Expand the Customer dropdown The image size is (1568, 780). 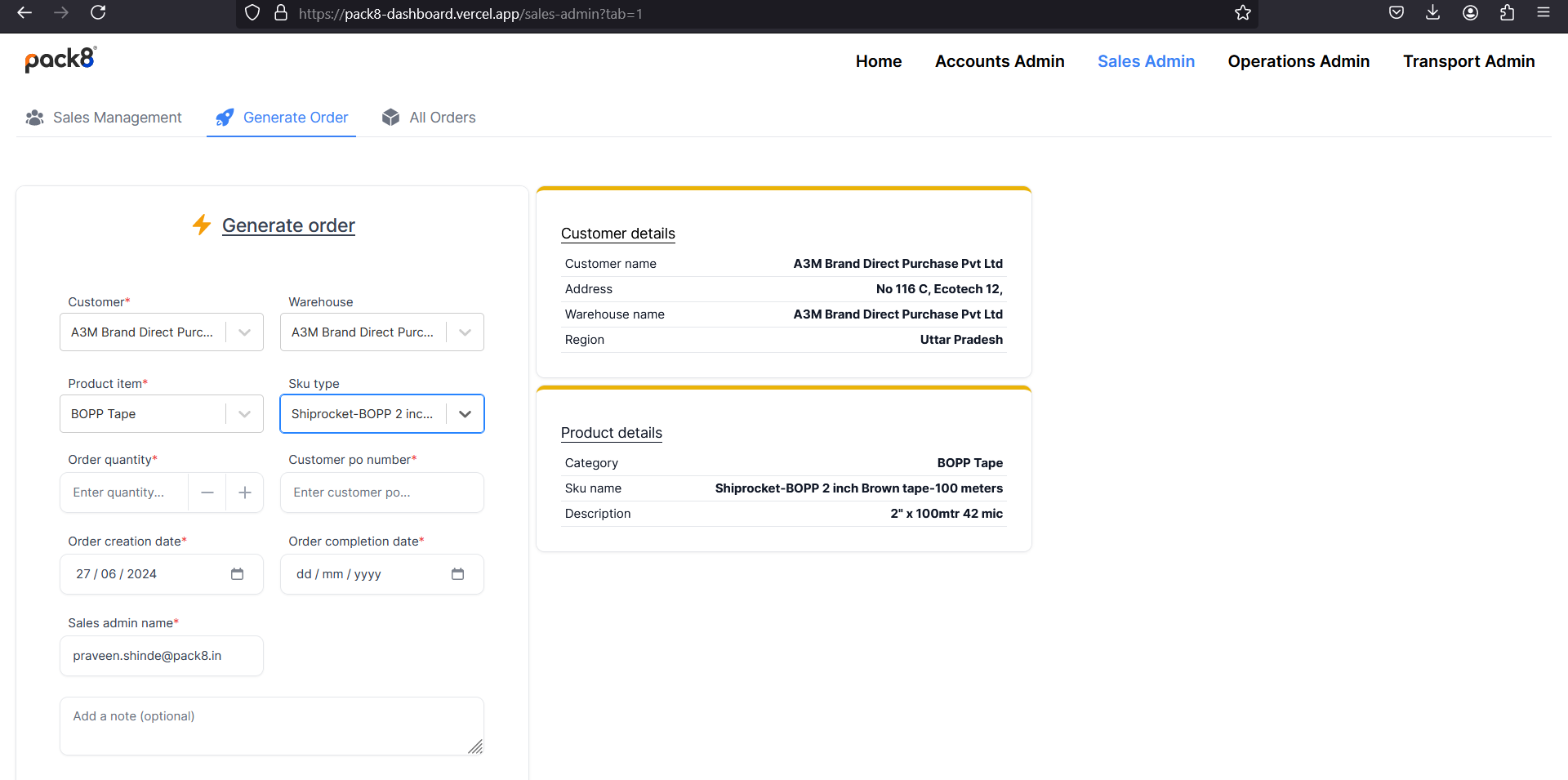coord(244,332)
